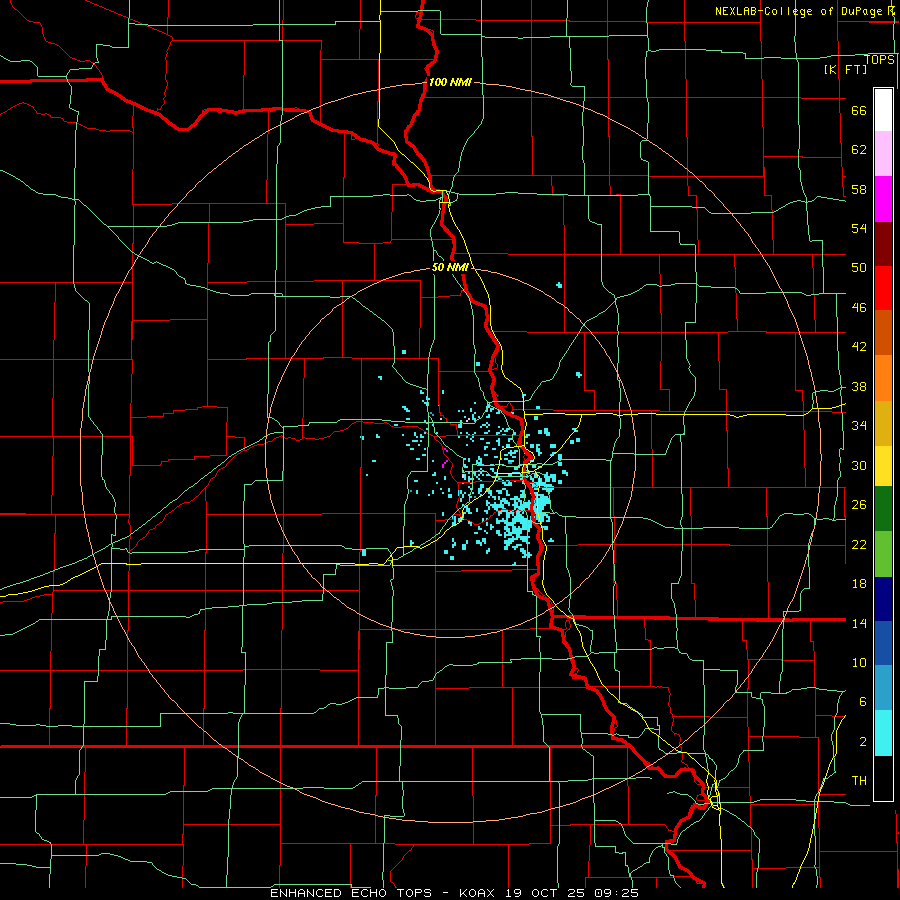The image size is (900, 900).
Task: Click the '09:25' timestamp in the caption
Action: pos(615,893)
